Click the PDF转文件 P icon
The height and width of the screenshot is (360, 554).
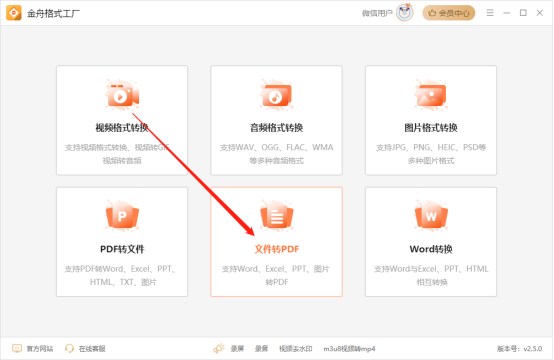pos(122,216)
